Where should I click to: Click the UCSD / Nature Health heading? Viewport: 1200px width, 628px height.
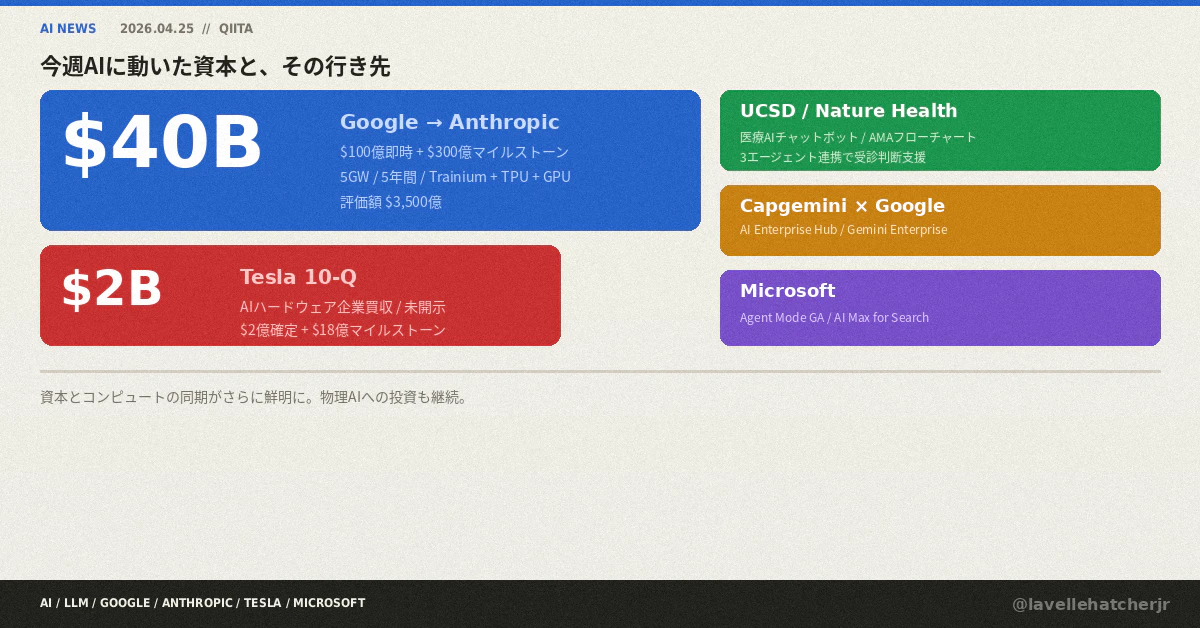click(x=849, y=111)
